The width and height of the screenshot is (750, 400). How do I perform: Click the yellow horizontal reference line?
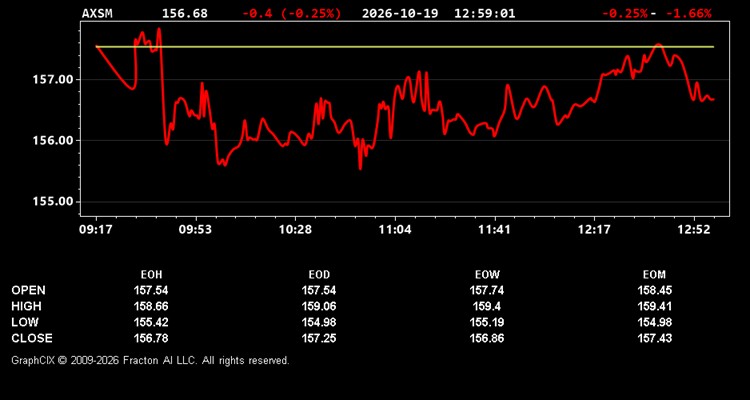(x=405, y=47)
